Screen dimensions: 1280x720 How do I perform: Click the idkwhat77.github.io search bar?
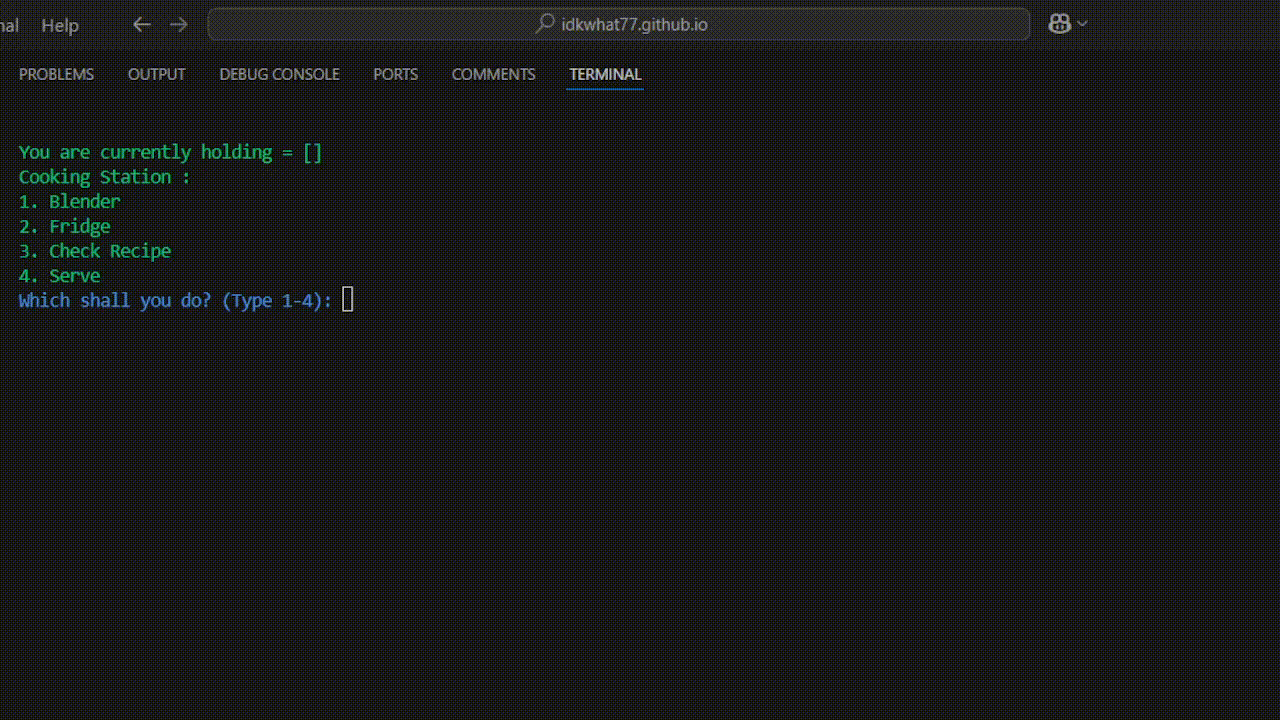pos(618,24)
